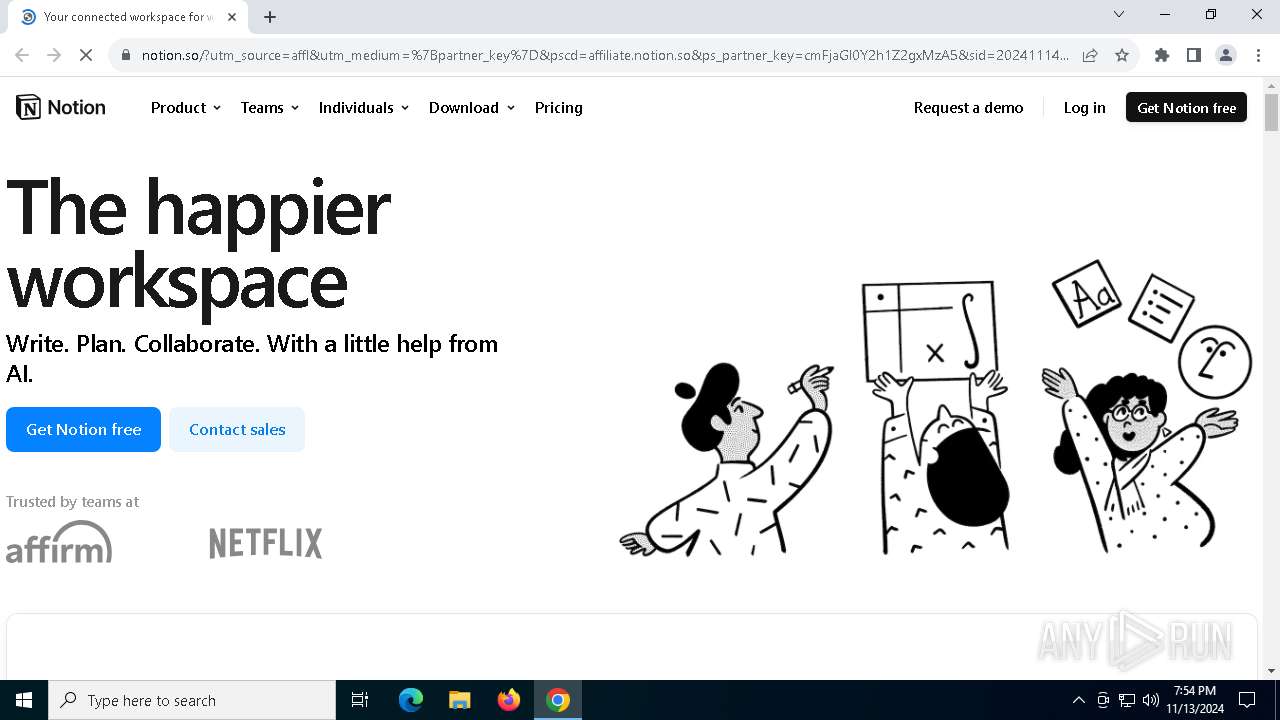Image resolution: width=1280 pixels, height=720 pixels.
Task: Share this page from address bar
Action: [x=1090, y=55]
